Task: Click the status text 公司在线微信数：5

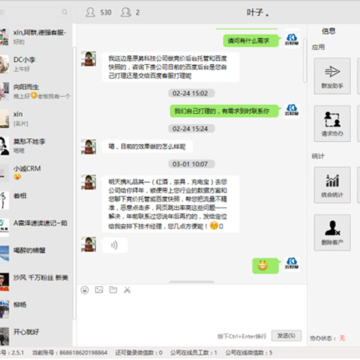Action: click(x=249, y=352)
